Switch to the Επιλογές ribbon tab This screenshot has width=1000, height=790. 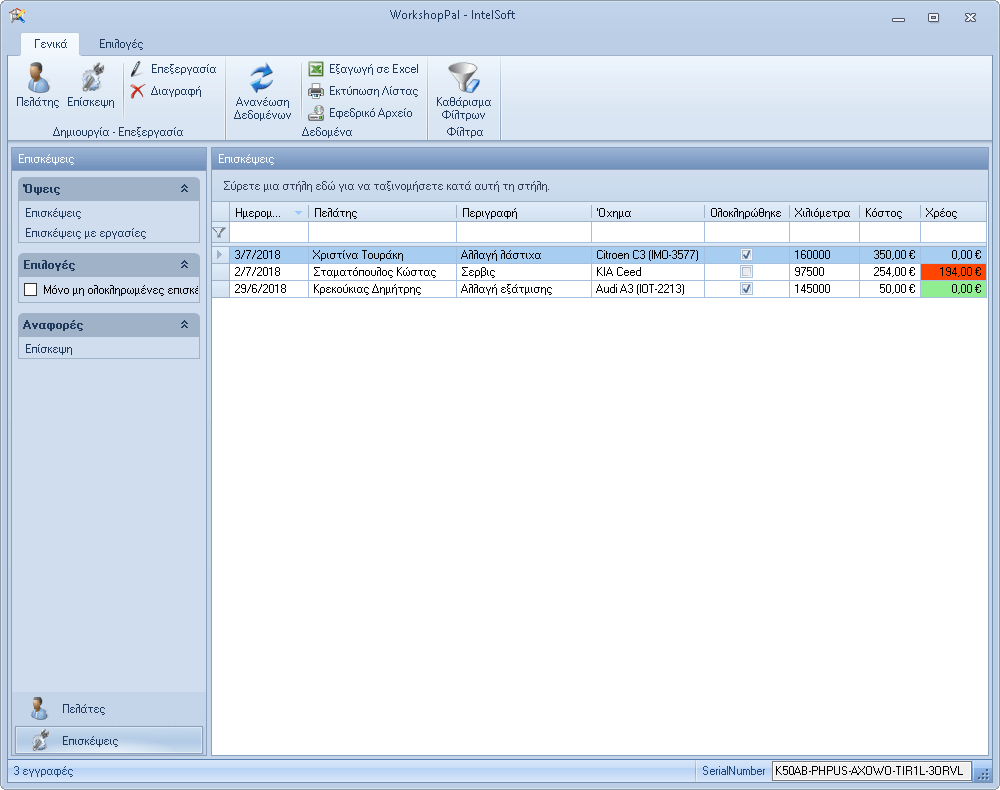pyautogui.click(x=121, y=44)
